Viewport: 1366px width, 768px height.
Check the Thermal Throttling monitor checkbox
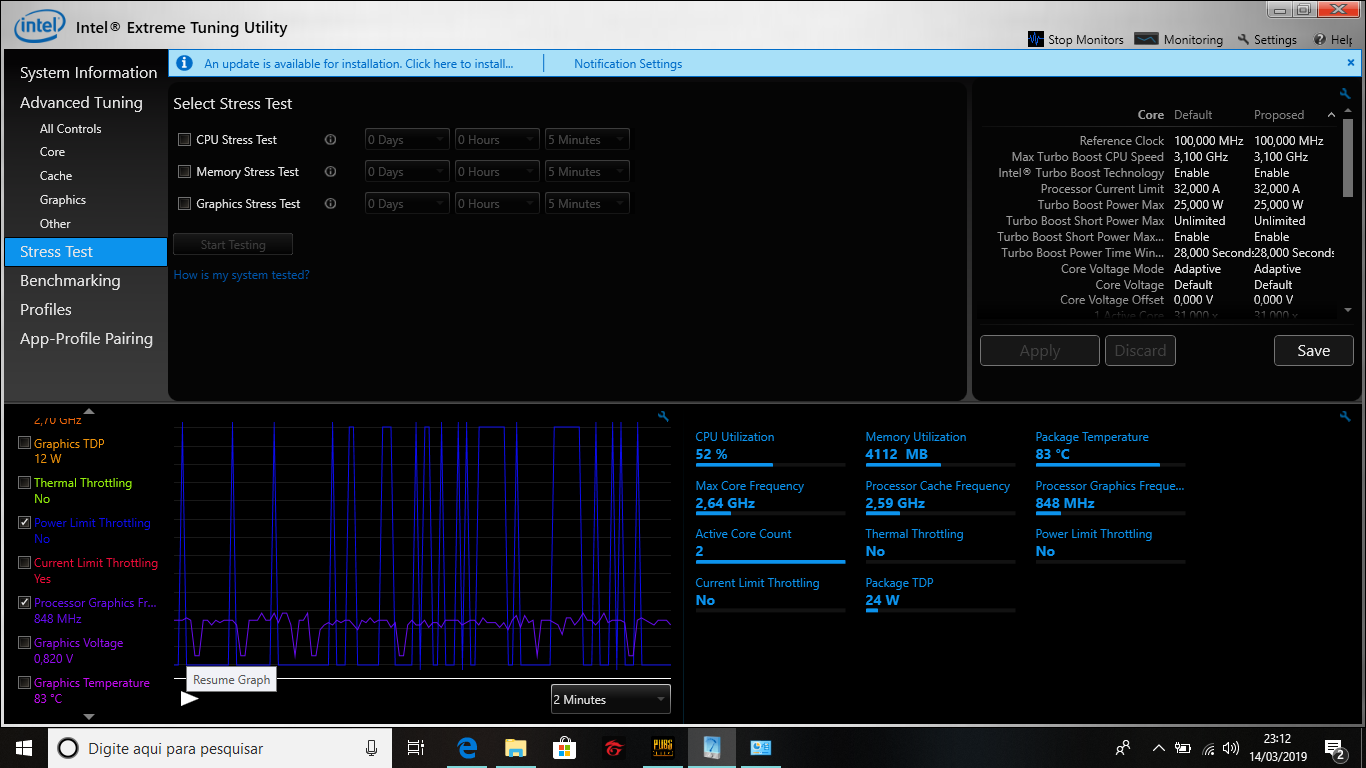click(25, 483)
